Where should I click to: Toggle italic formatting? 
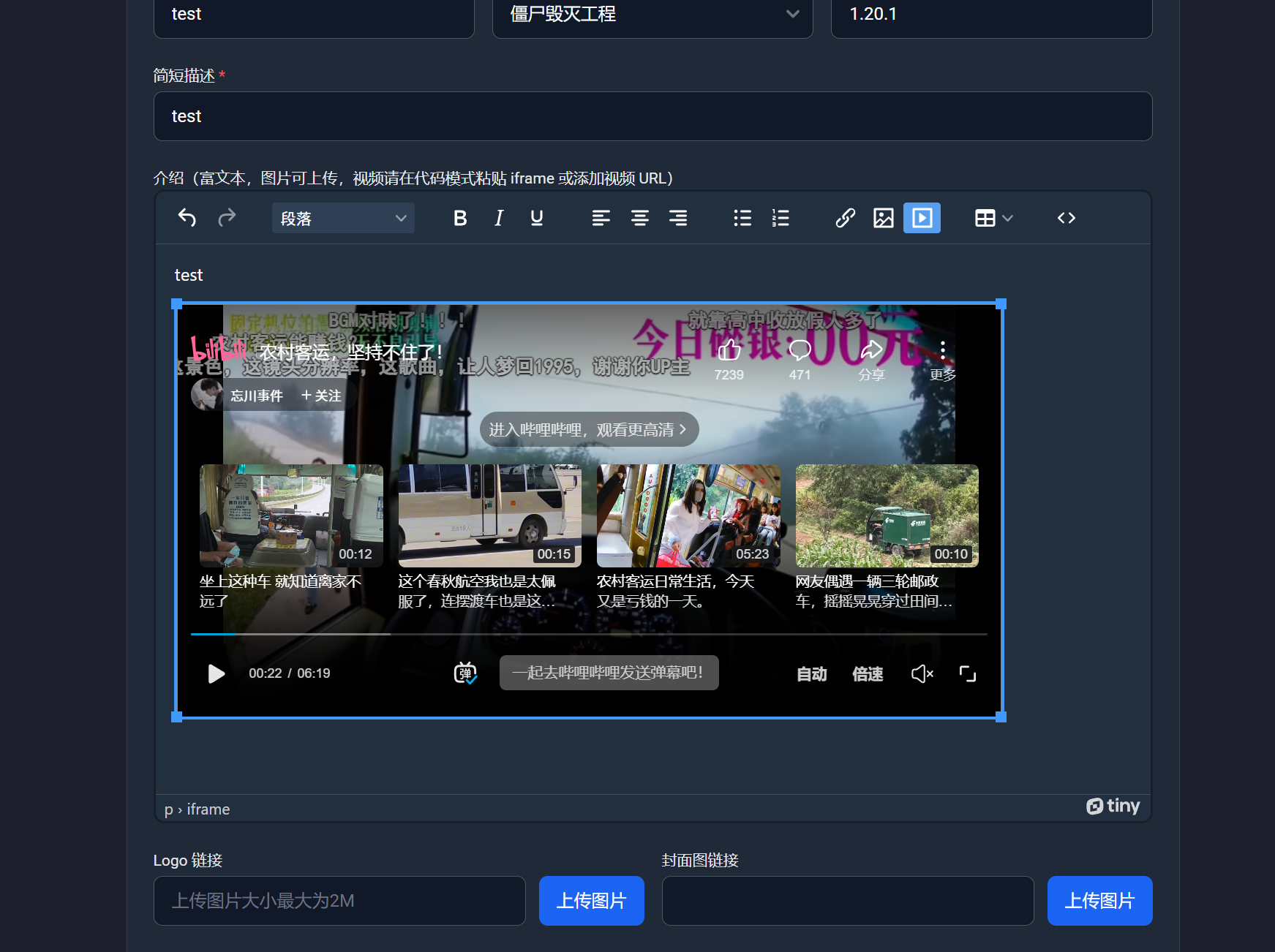click(x=498, y=218)
